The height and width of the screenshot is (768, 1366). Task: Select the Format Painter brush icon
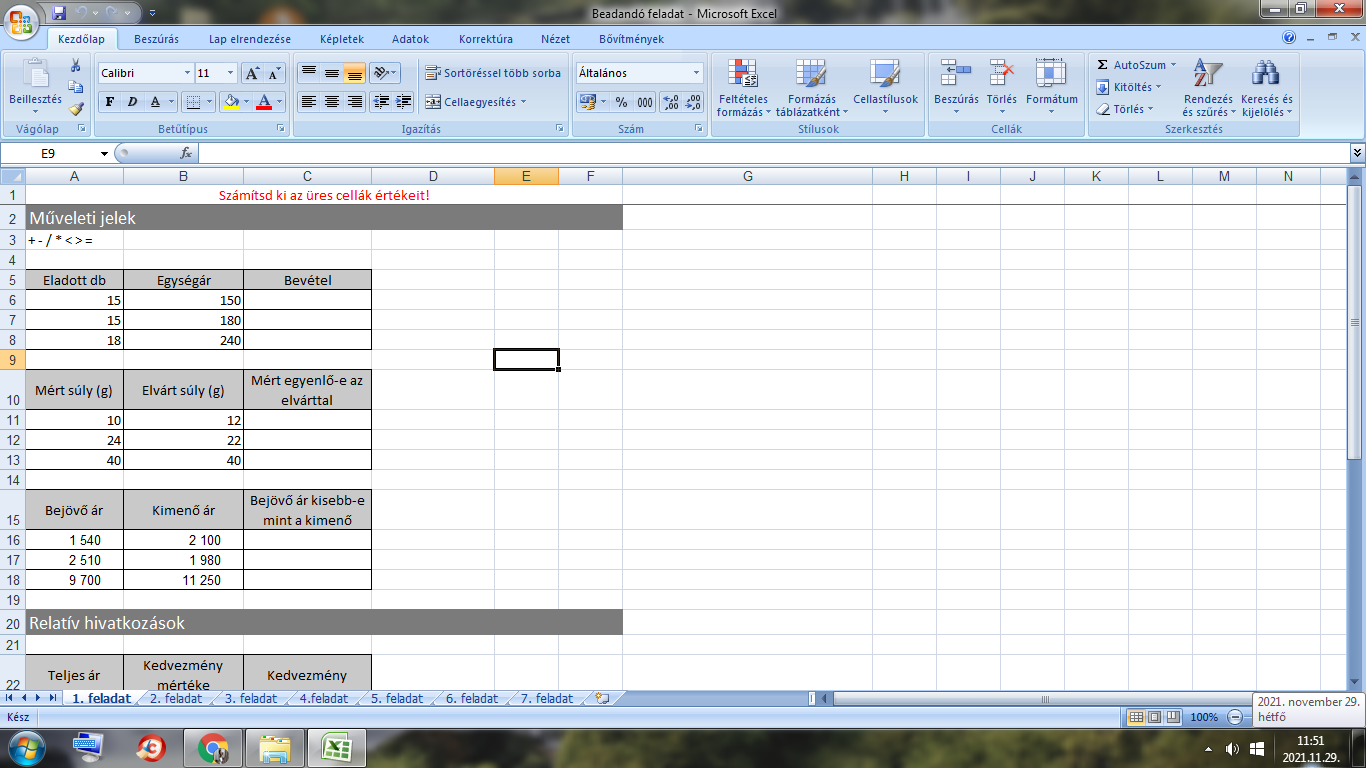click(76, 109)
